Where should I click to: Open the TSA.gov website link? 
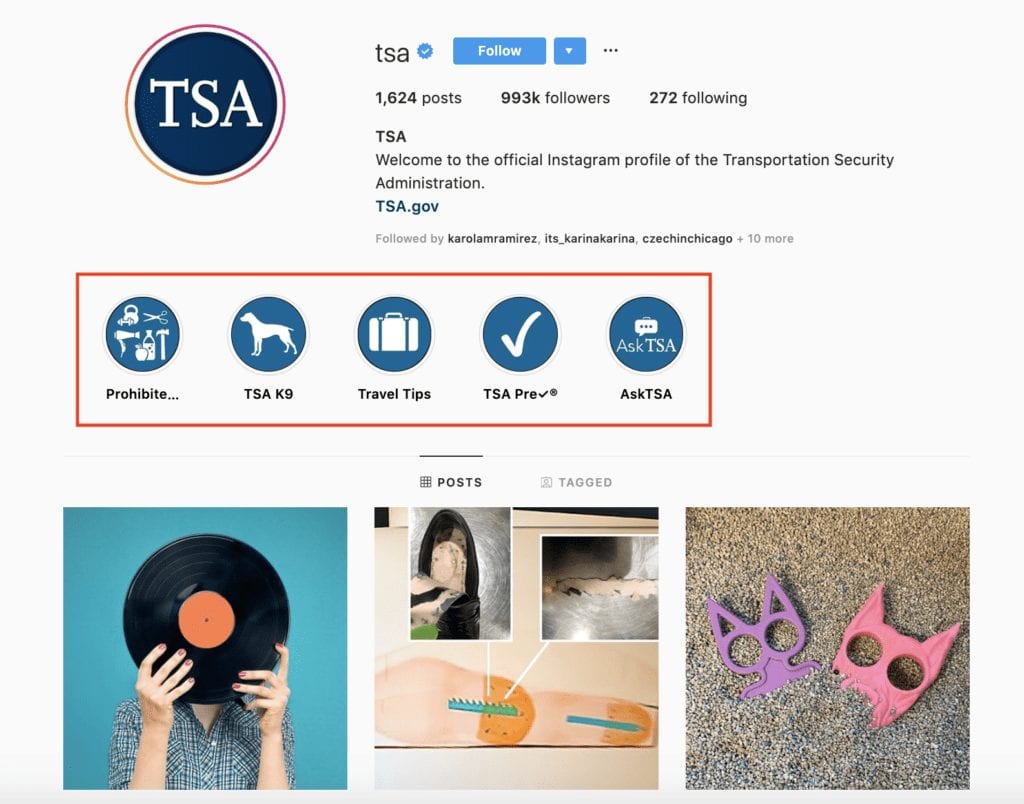407,206
